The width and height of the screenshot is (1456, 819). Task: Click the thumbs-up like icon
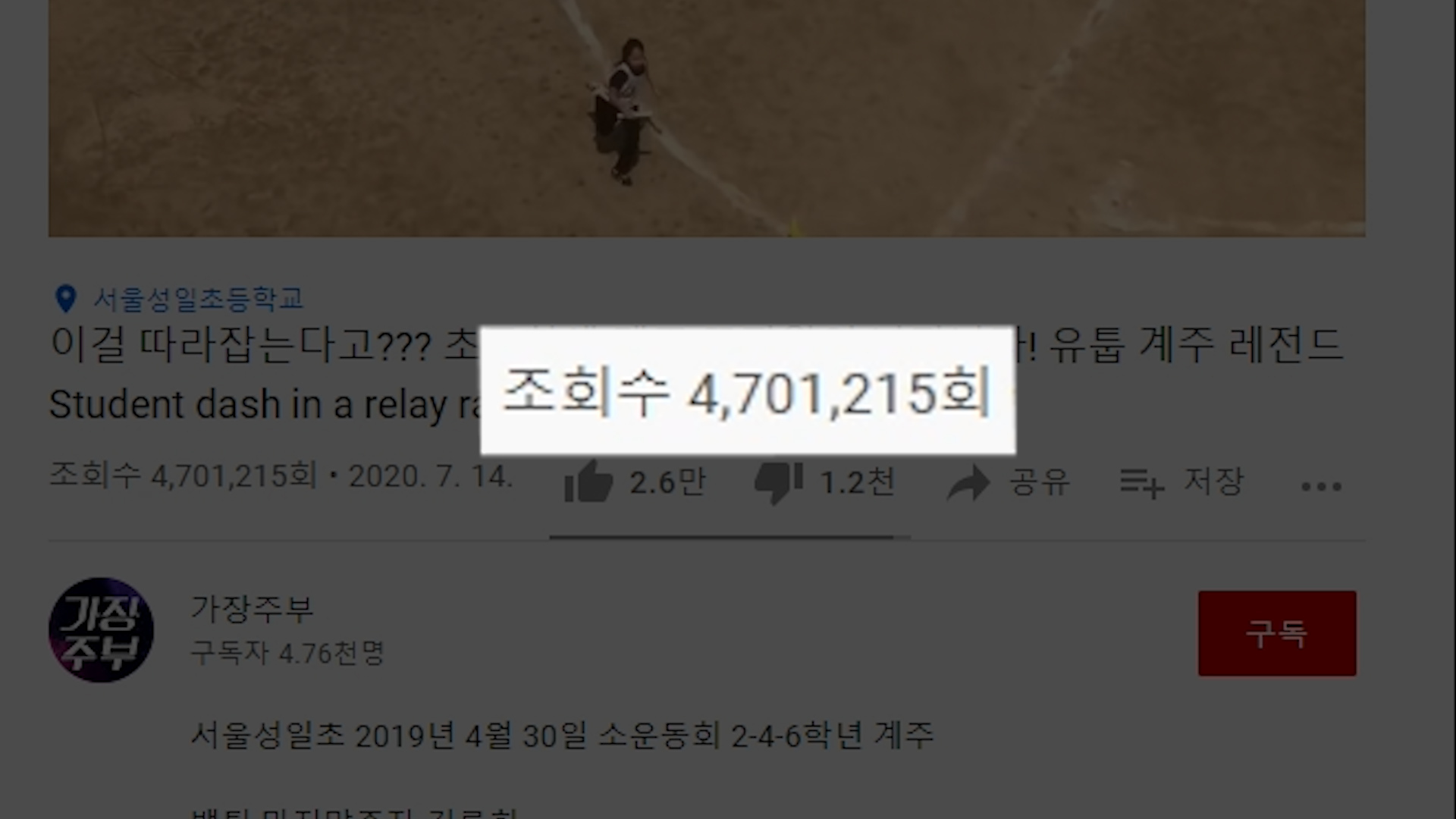[x=588, y=482]
